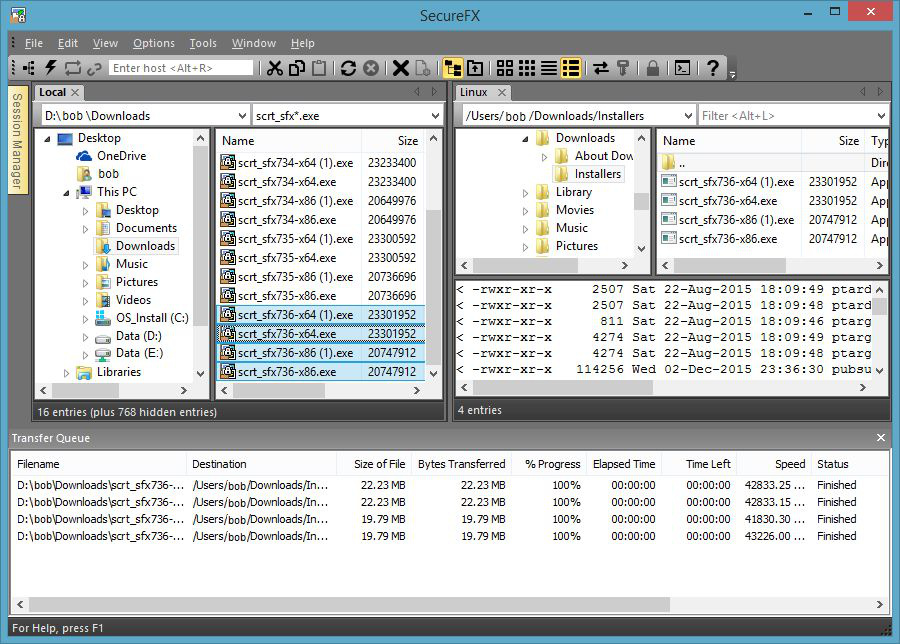Toggle the List view mode button
900x644 pixels.
(x=549, y=68)
